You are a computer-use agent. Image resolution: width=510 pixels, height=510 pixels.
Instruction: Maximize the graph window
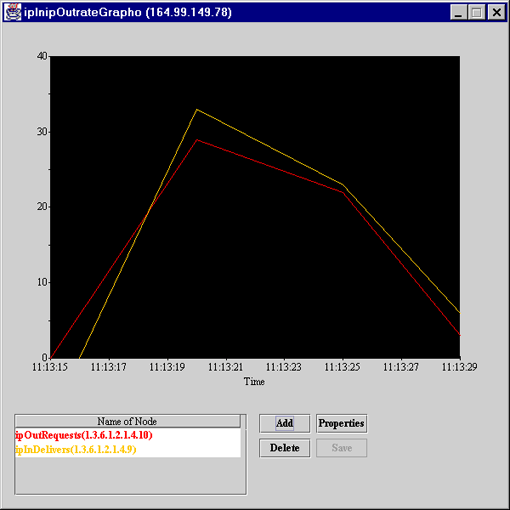pyautogui.click(x=477, y=13)
